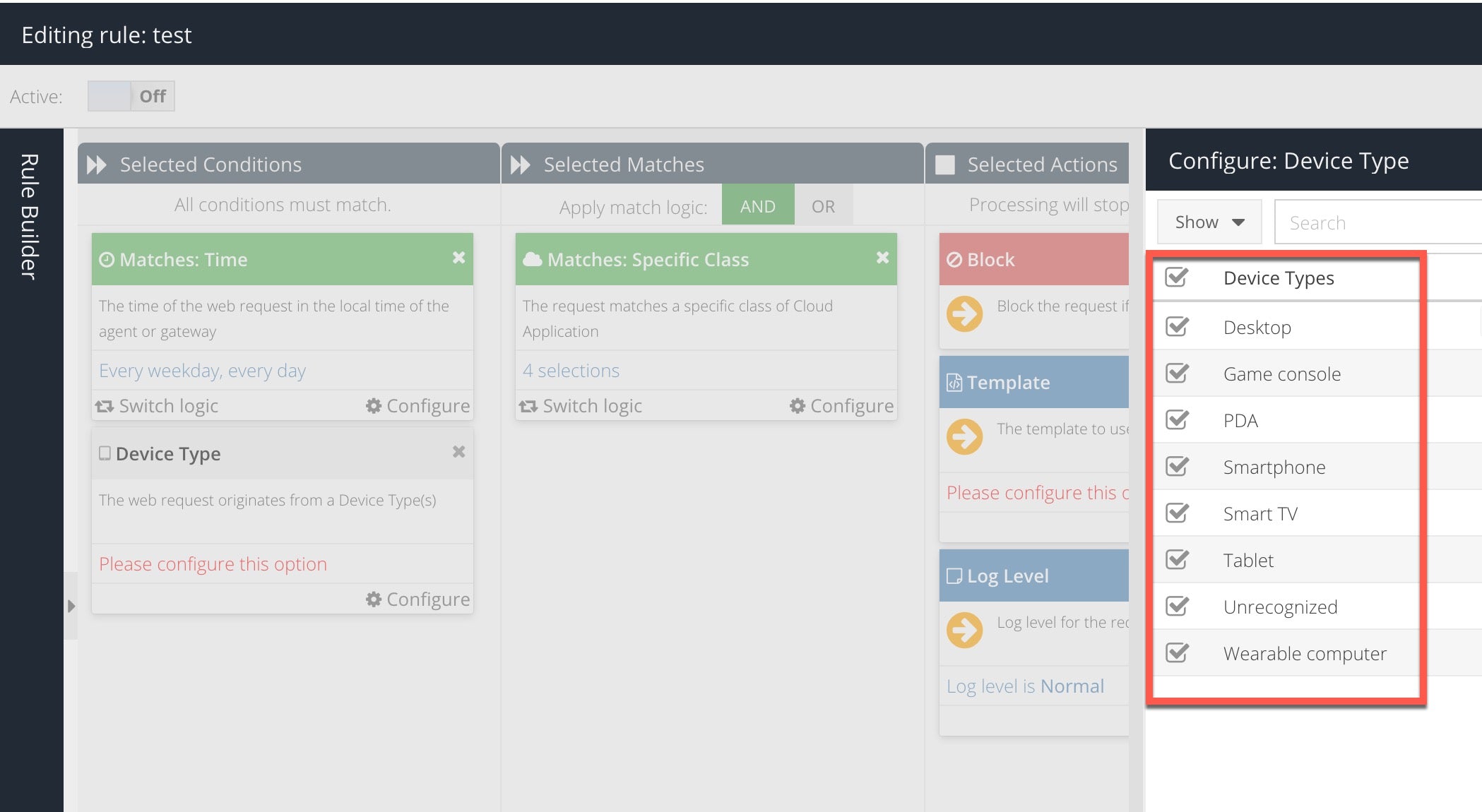
Task: Remove the Matches: Time condition card
Action: tap(458, 258)
